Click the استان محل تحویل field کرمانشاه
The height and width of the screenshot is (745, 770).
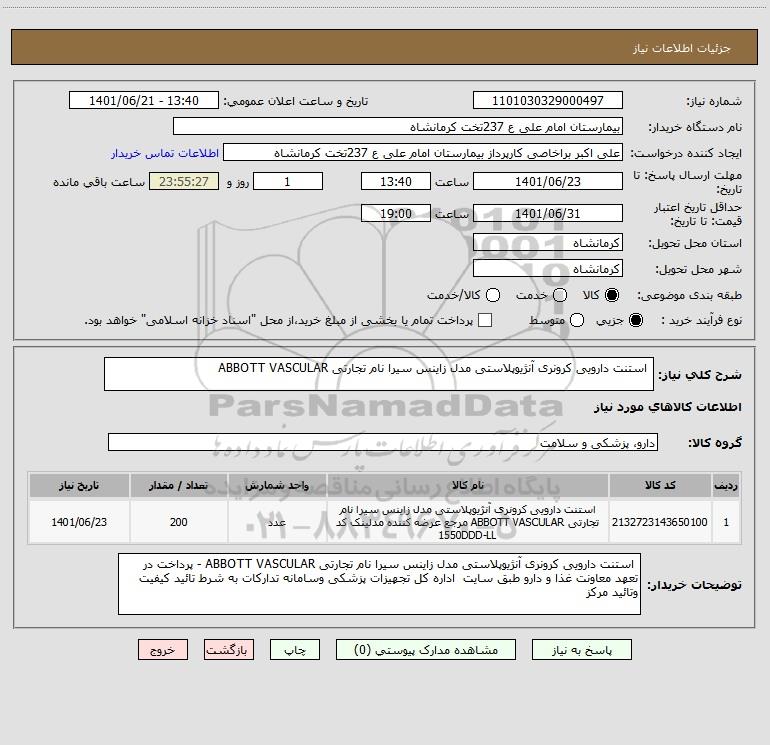coord(548,242)
